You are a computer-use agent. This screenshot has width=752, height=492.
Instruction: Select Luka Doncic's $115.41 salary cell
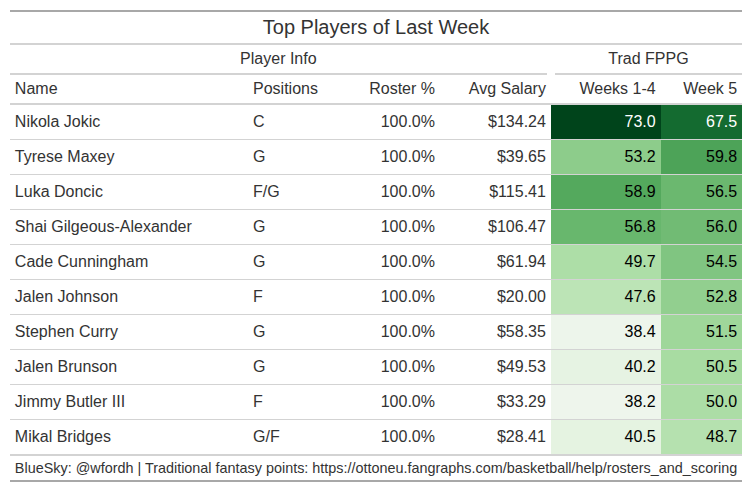coord(517,192)
